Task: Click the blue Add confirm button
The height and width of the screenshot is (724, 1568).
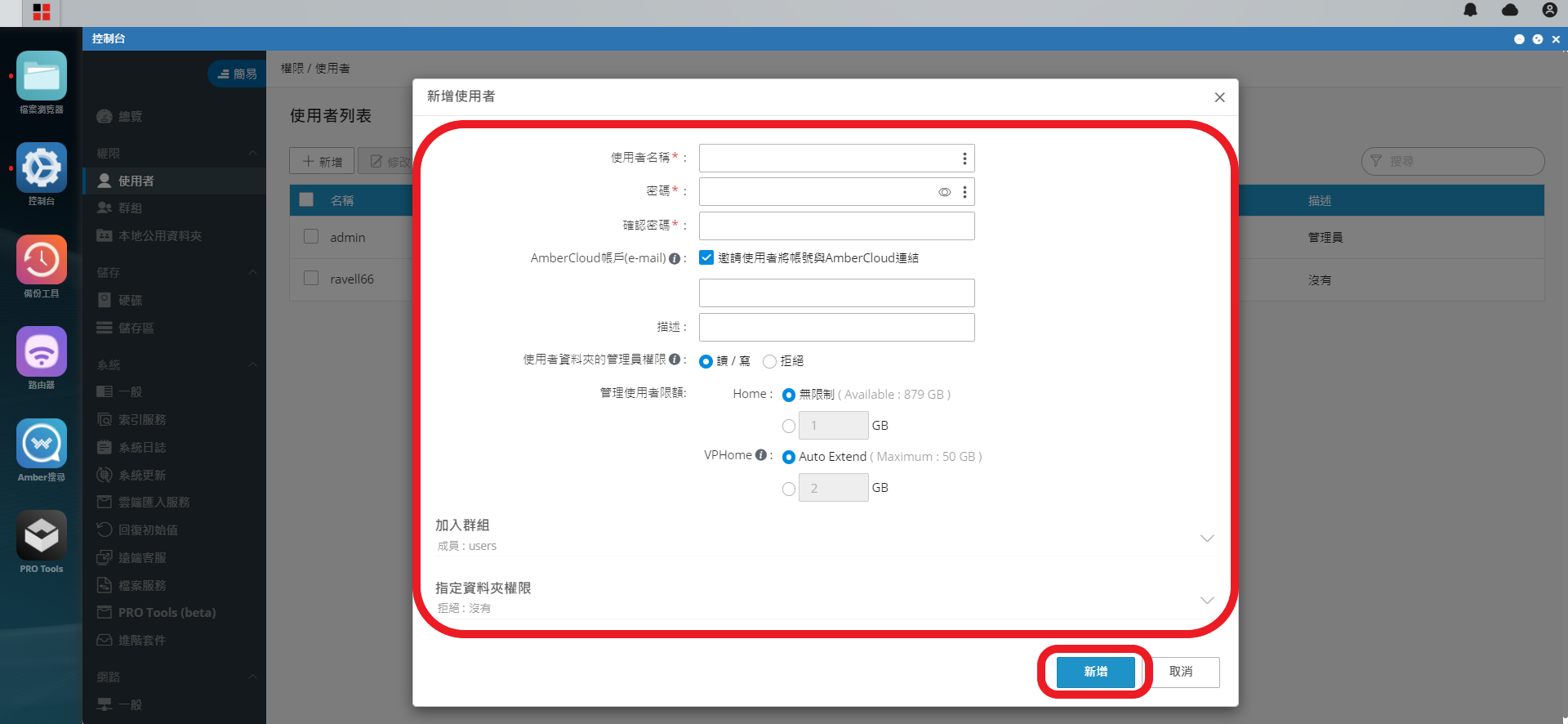Action: point(1095,672)
